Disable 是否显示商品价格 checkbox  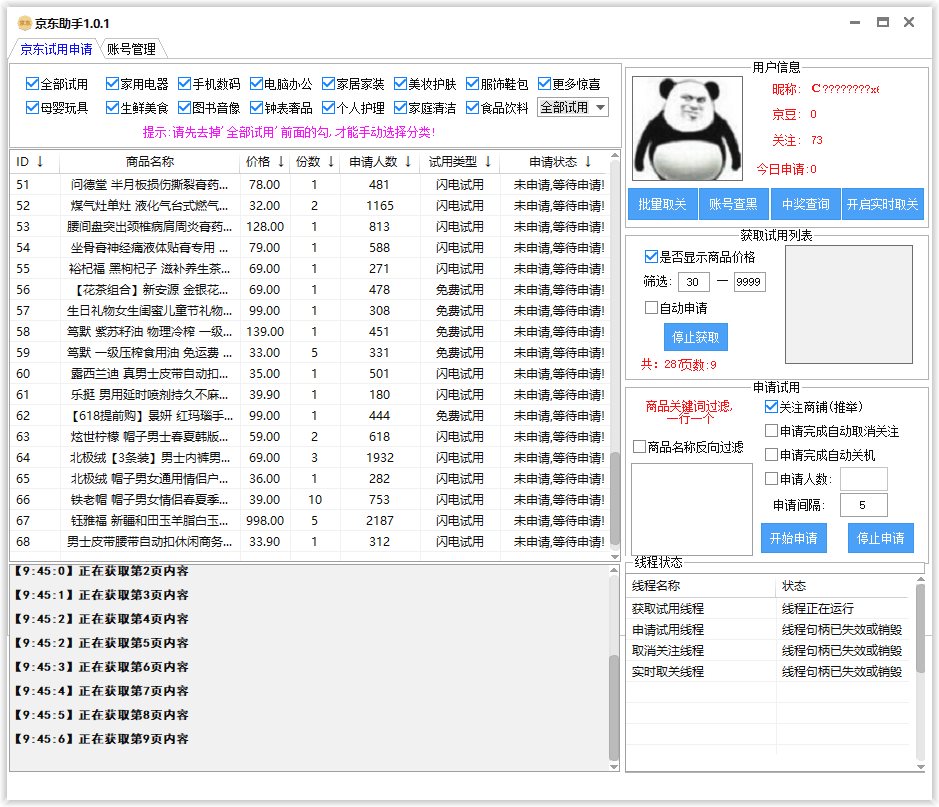651,257
